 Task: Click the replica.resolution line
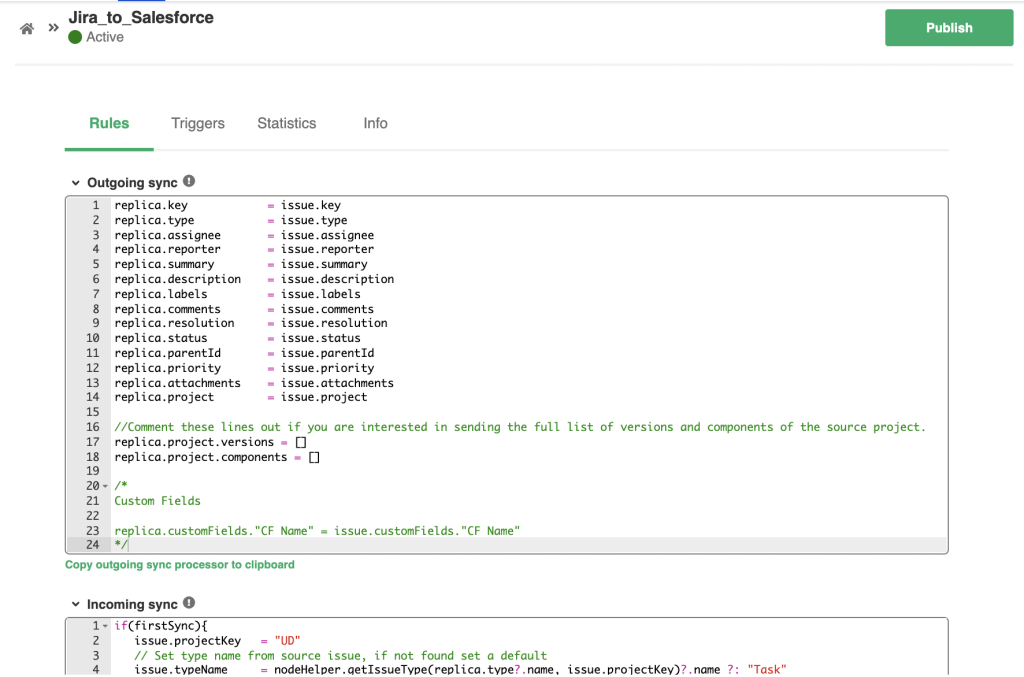(x=251, y=323)
